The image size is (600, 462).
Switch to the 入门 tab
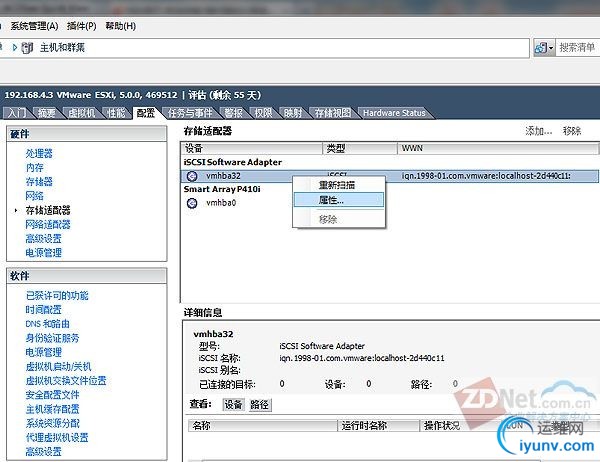click(17, 113)
